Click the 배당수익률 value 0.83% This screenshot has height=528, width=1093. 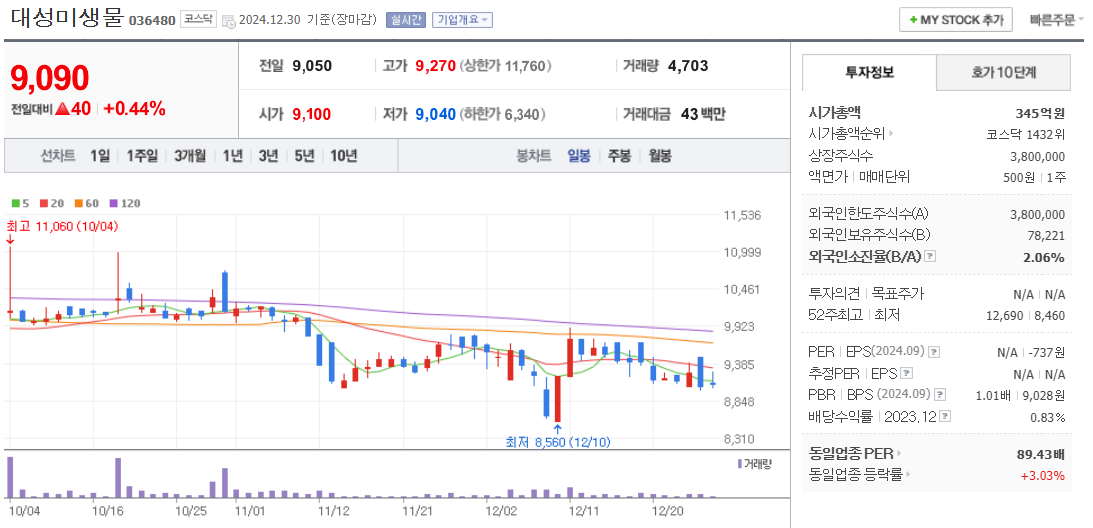(x=1050, y=418)
